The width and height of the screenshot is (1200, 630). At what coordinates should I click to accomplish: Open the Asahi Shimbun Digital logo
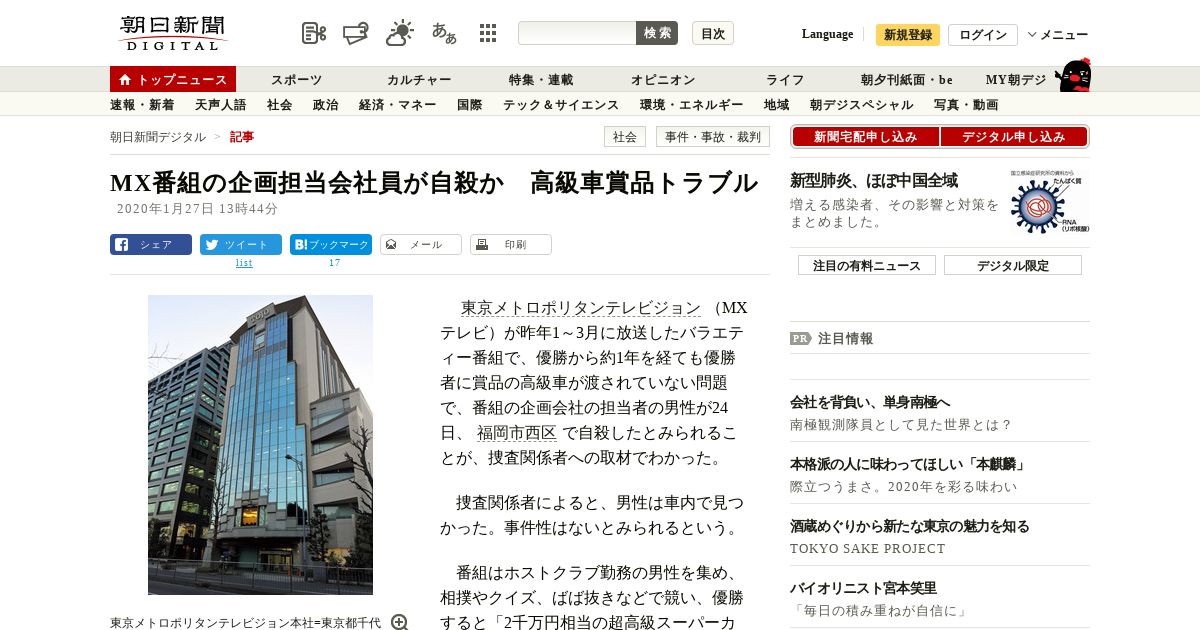coord(173,33)
